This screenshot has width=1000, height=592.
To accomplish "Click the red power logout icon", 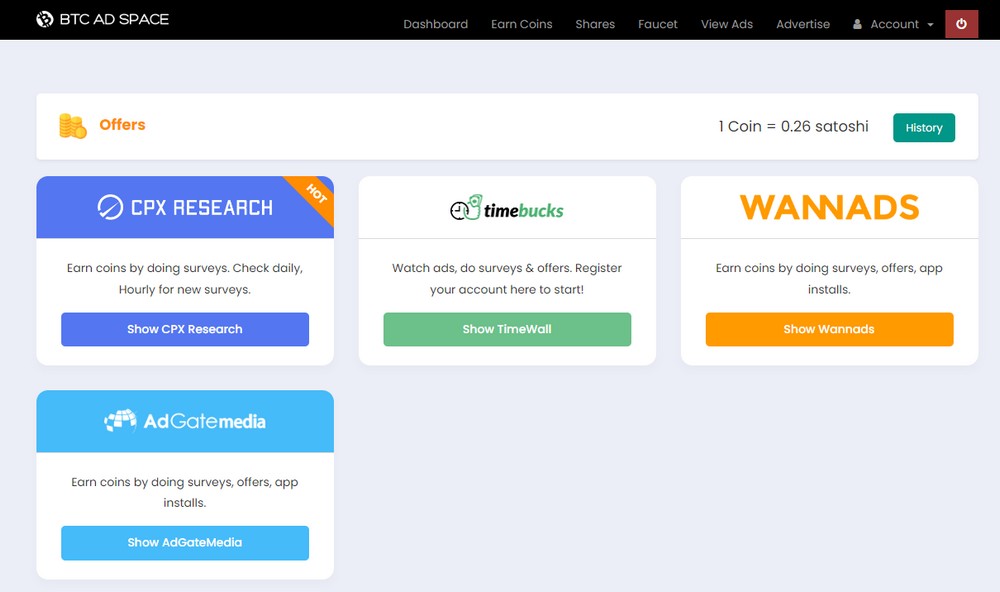I will pos(961,24).
